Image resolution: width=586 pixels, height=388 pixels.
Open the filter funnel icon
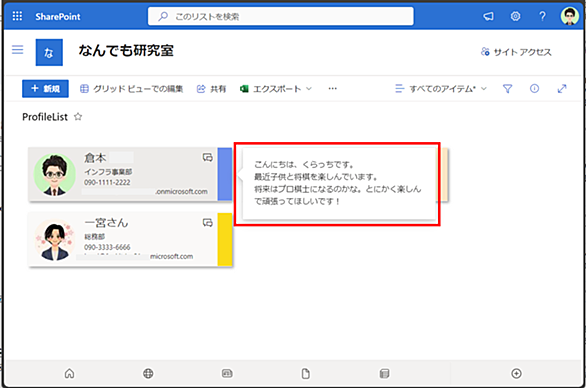coord(507,89)
